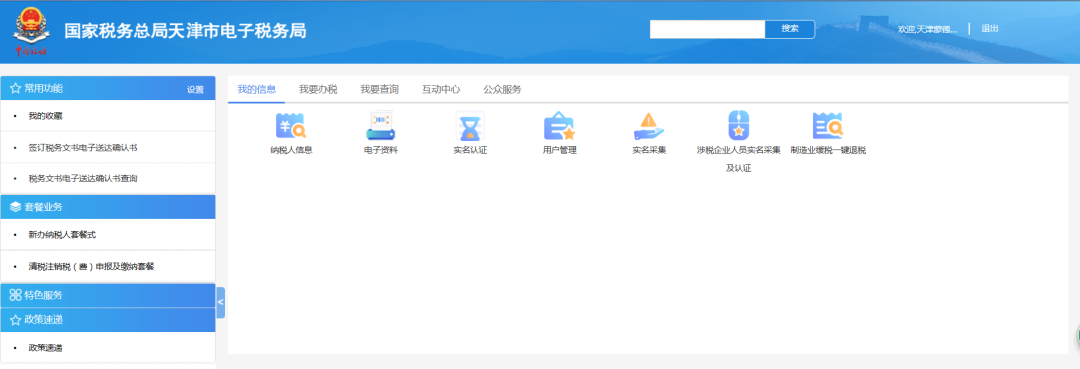
Task: Click the tax bureau emblem logo
Action: point(30,32)
